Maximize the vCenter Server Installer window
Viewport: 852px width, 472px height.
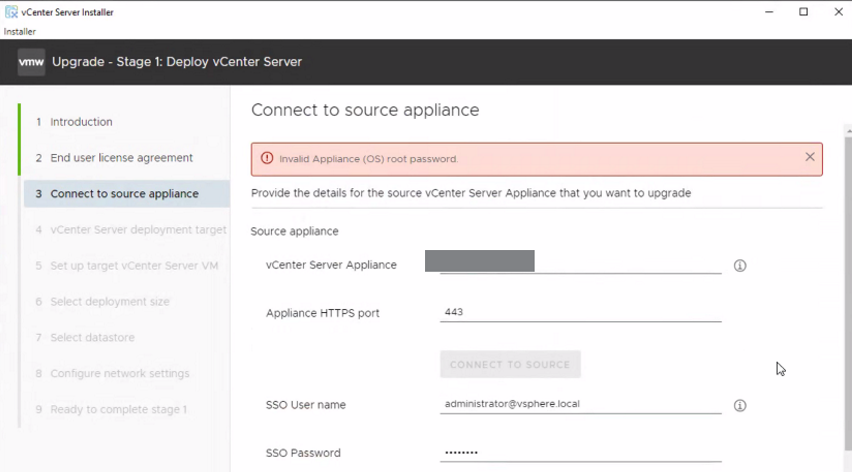(x=803, y=12)
